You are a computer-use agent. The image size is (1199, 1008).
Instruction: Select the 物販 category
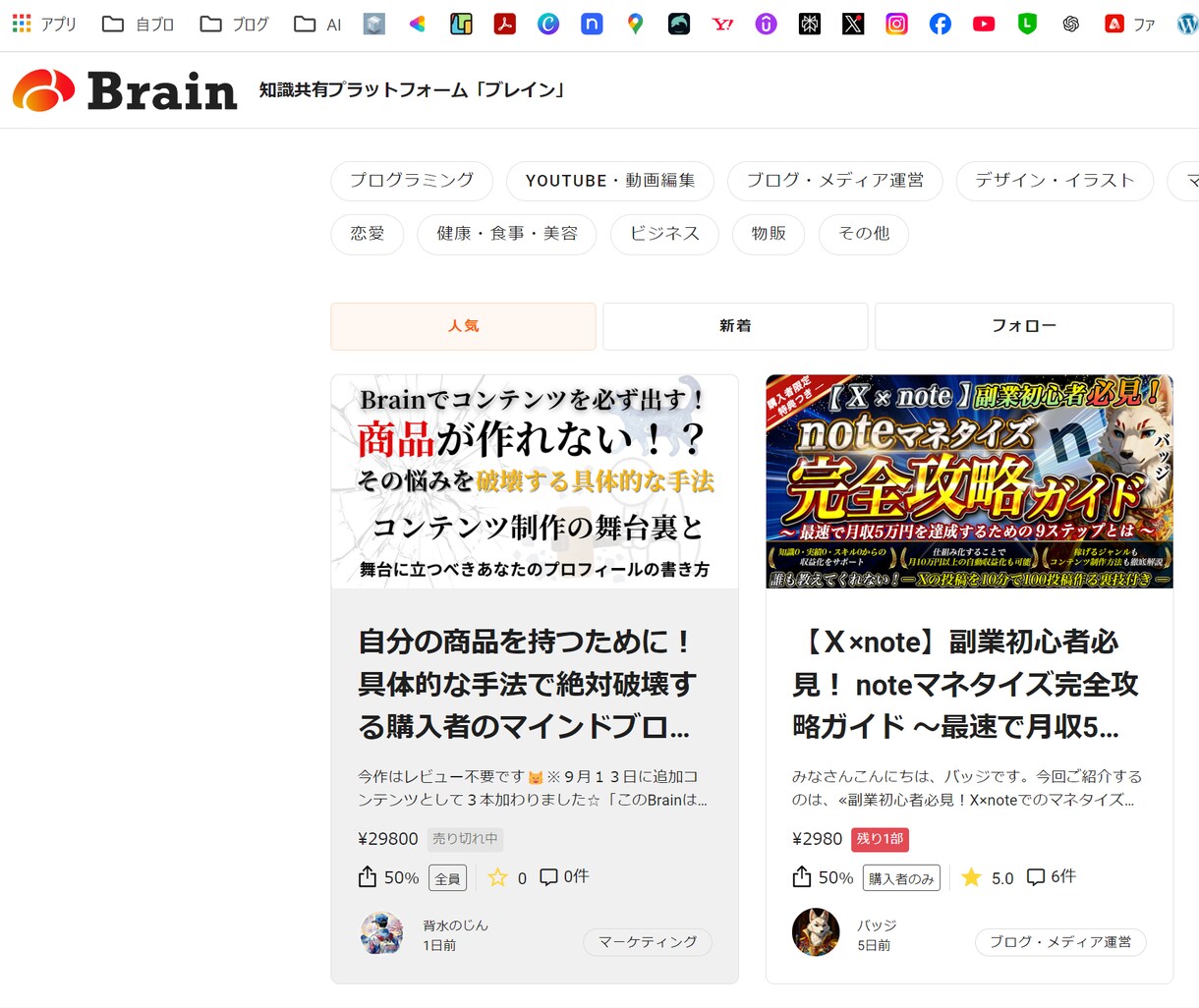point(769,234)
